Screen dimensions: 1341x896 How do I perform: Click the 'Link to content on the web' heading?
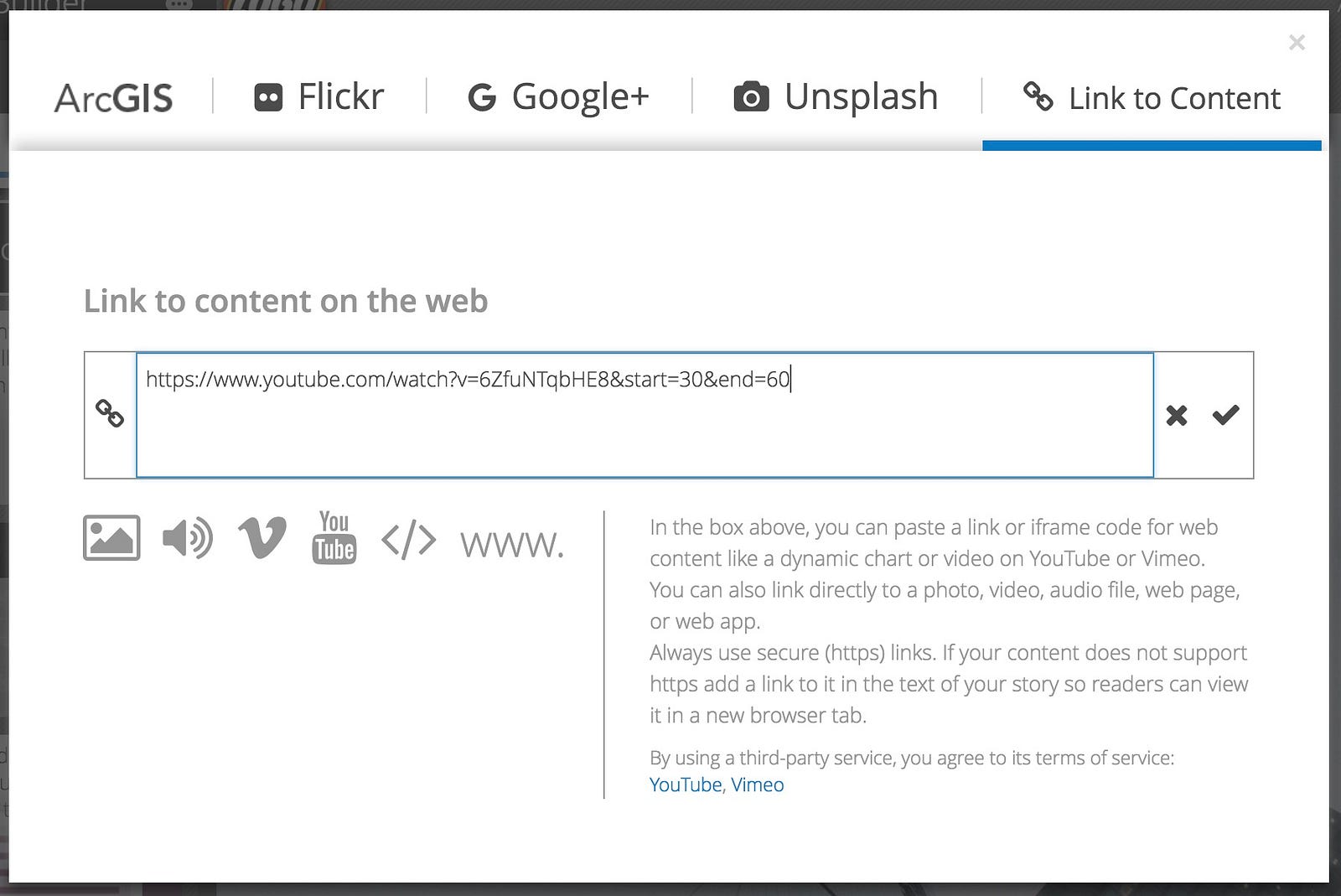[286, 301]
